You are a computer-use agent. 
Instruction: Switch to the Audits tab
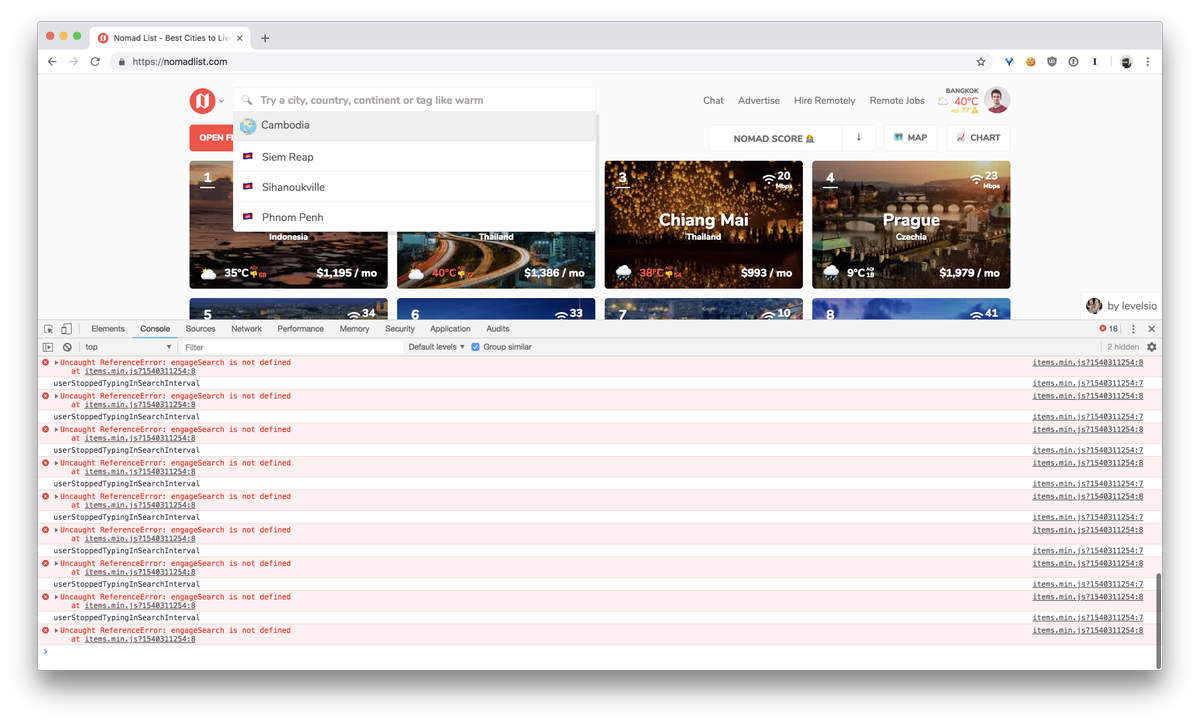pyautogui.click(x=498, y=329)
